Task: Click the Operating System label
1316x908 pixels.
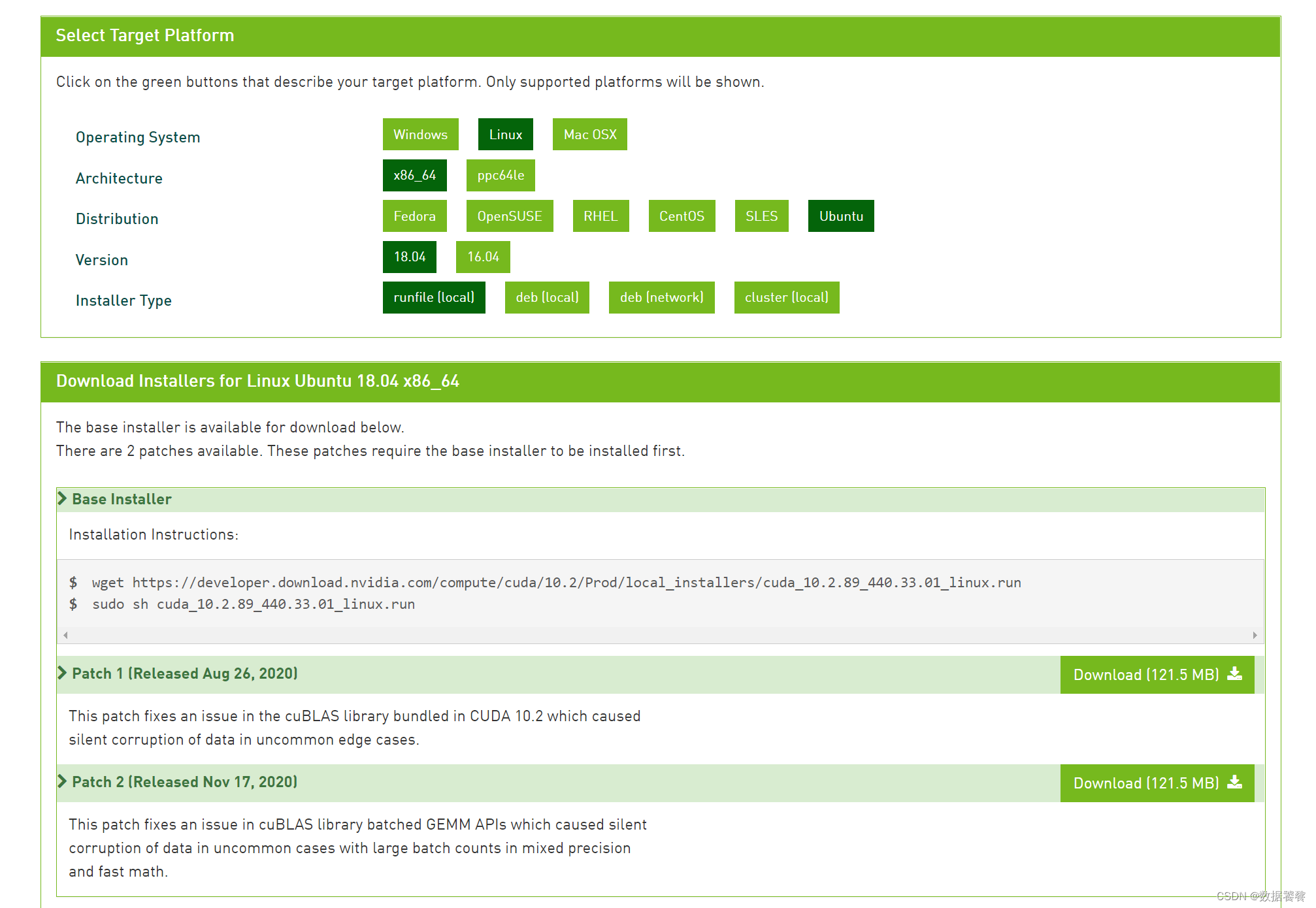Action: click(138, 137)
